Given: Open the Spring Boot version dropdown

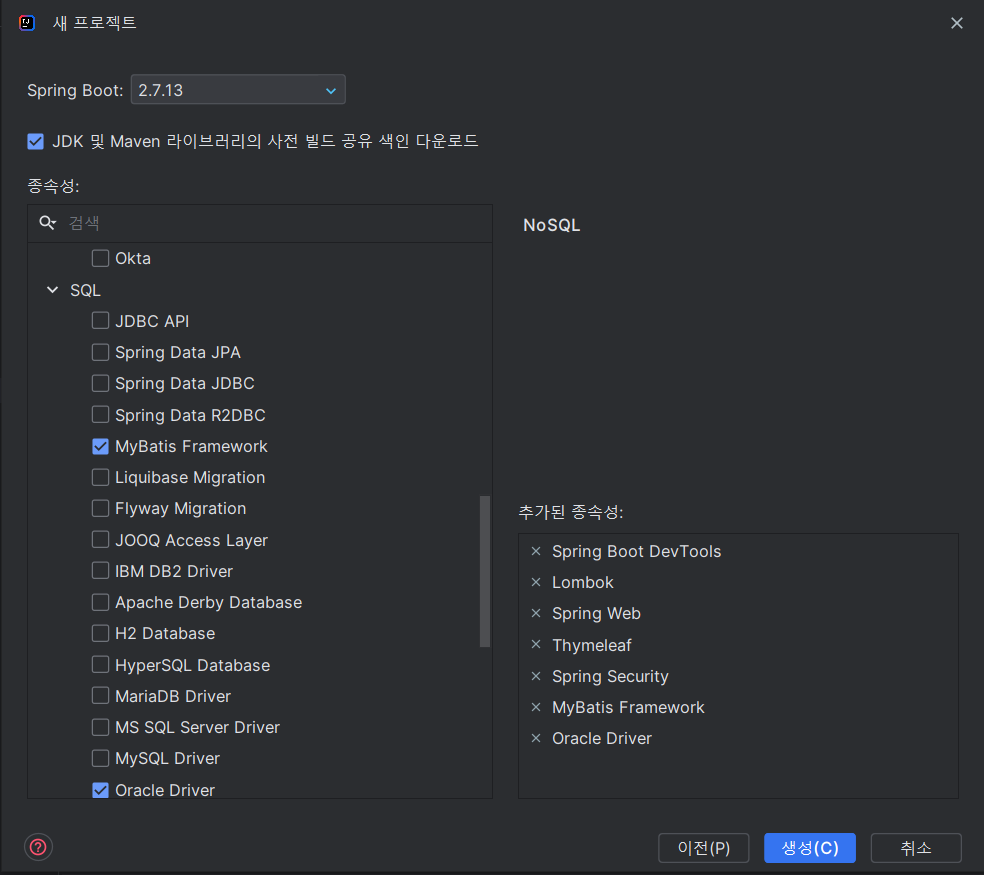Looking at the screenshot, I should coord(238,90).
